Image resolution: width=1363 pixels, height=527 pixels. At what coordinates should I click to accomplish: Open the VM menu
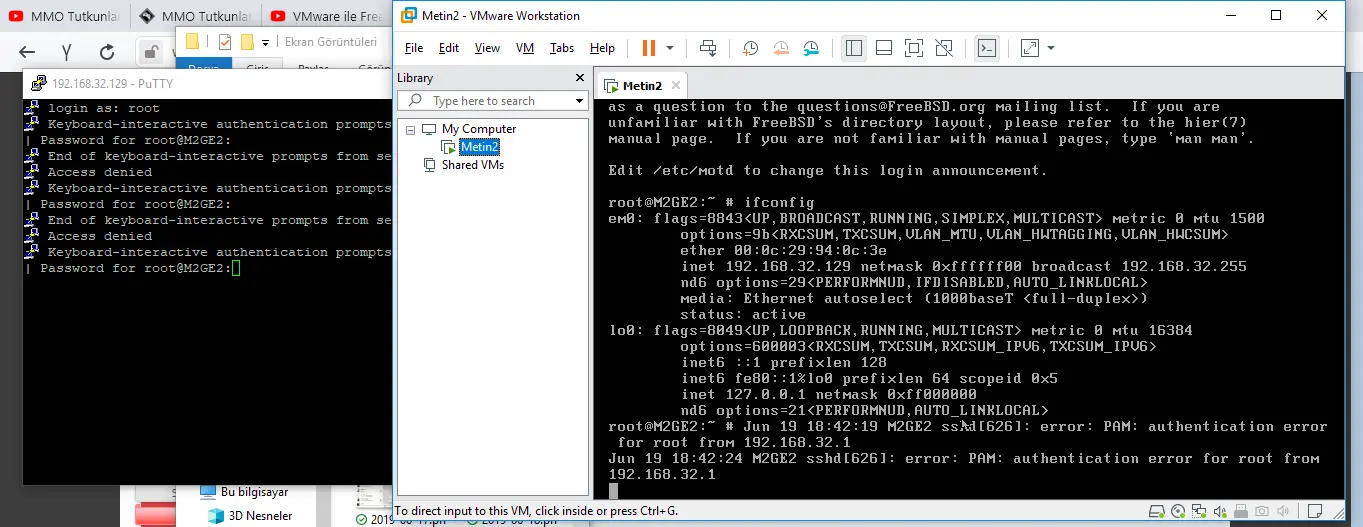525,48
